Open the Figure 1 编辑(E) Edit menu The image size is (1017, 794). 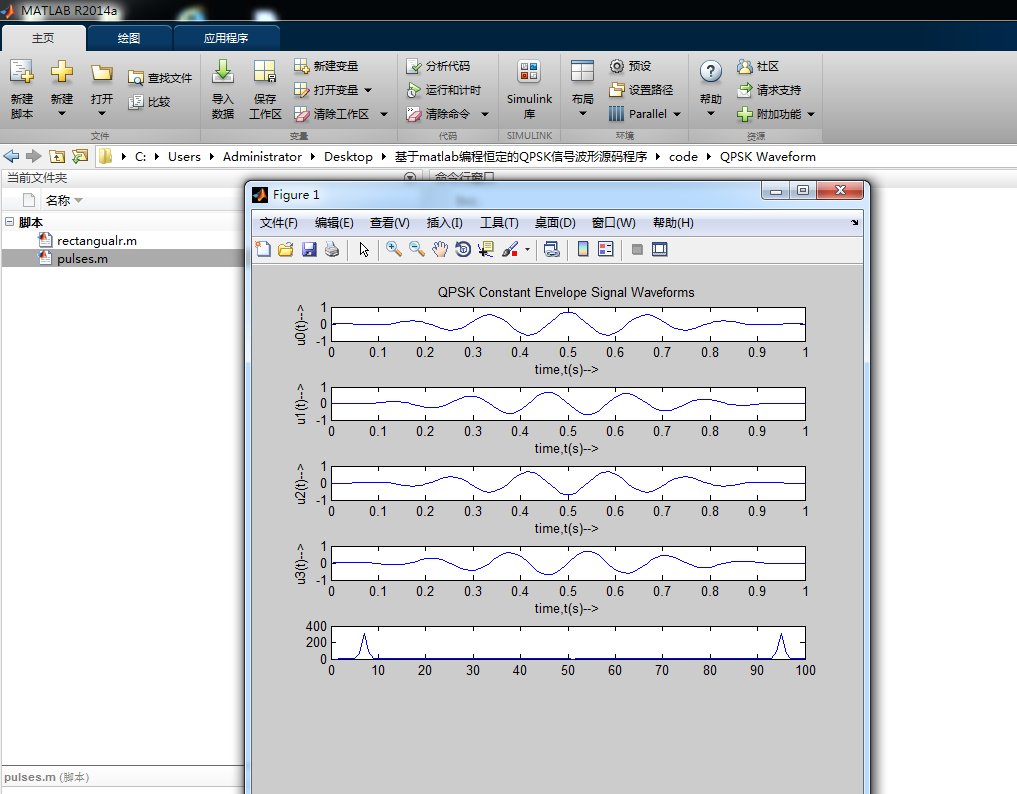334,223
